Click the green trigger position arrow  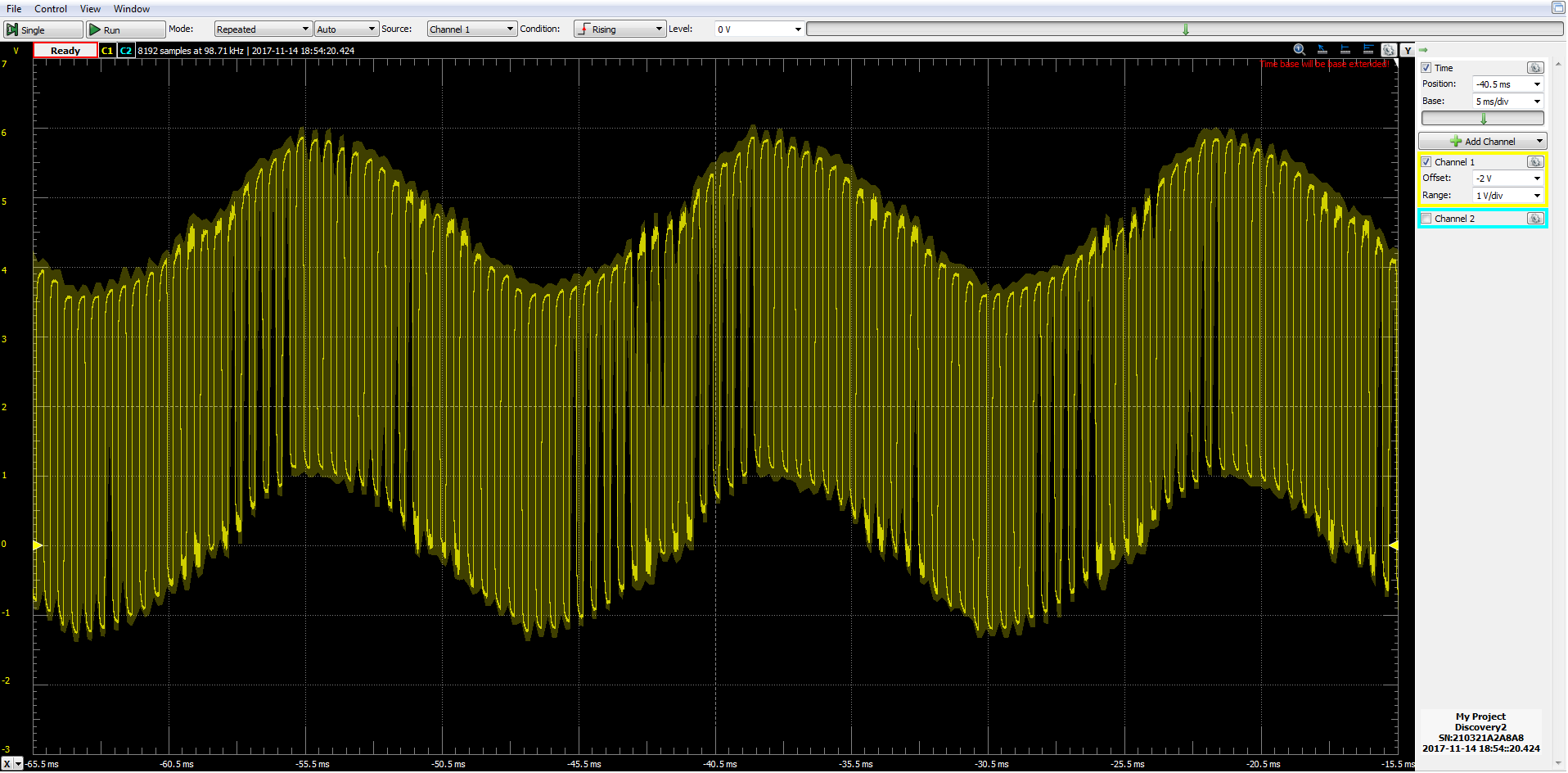(1185, 29)
